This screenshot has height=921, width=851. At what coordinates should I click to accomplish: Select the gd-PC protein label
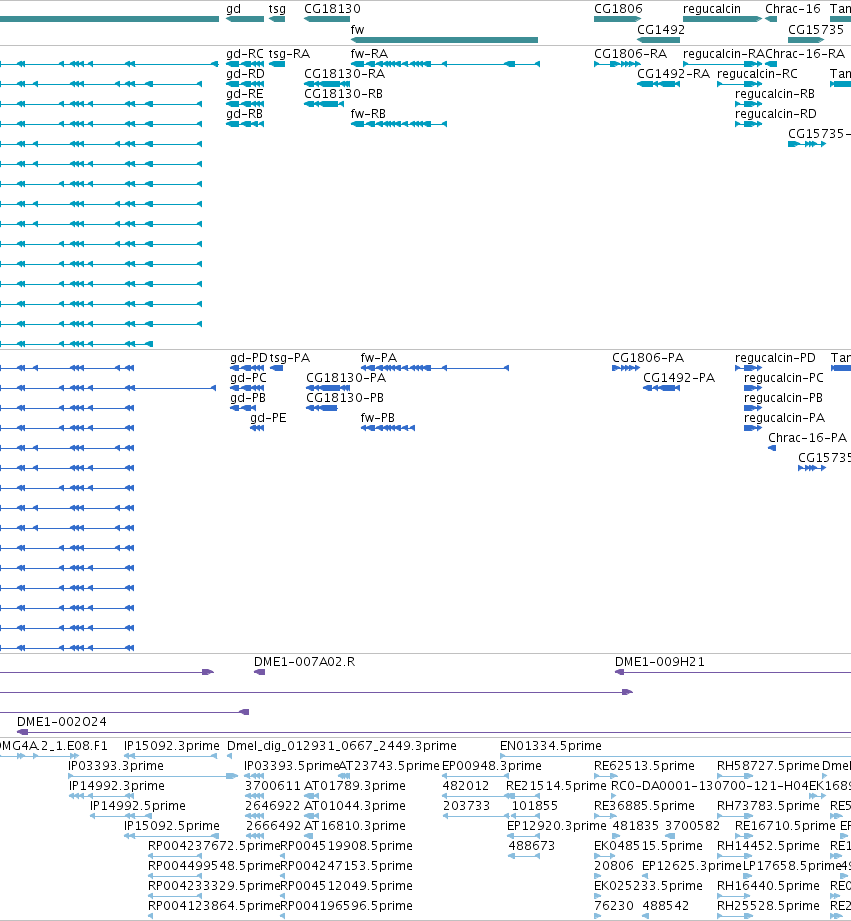point(248,378)
